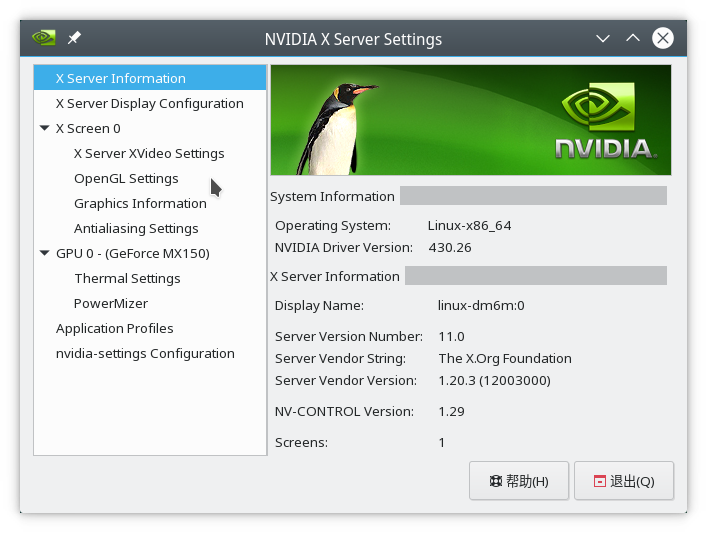707x533 pixels.
Task: Click the NVIDIA eye icon in title bar
Action: tap(44, 38)
